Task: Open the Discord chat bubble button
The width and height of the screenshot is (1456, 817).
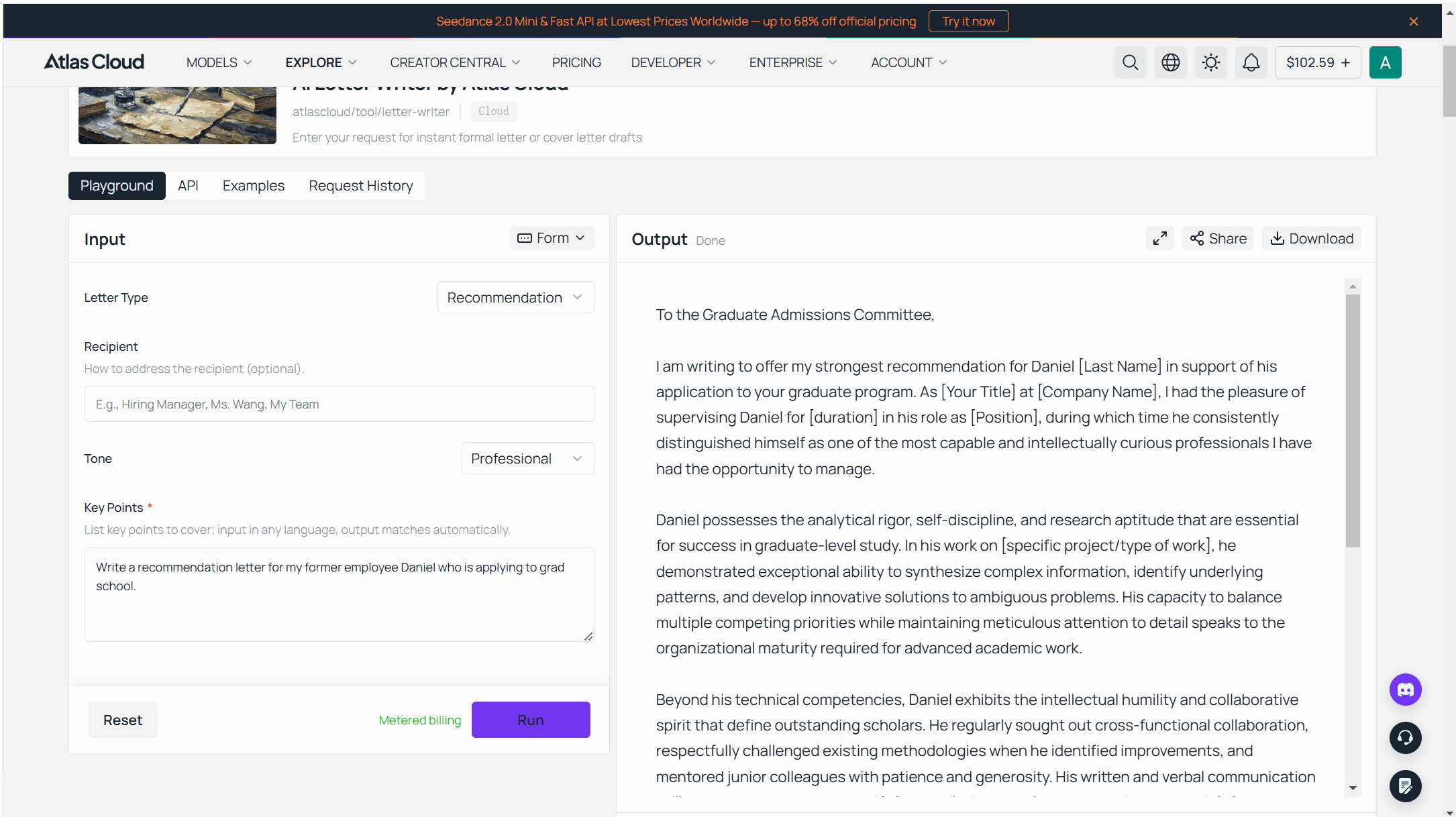Action: [1405, 690]
